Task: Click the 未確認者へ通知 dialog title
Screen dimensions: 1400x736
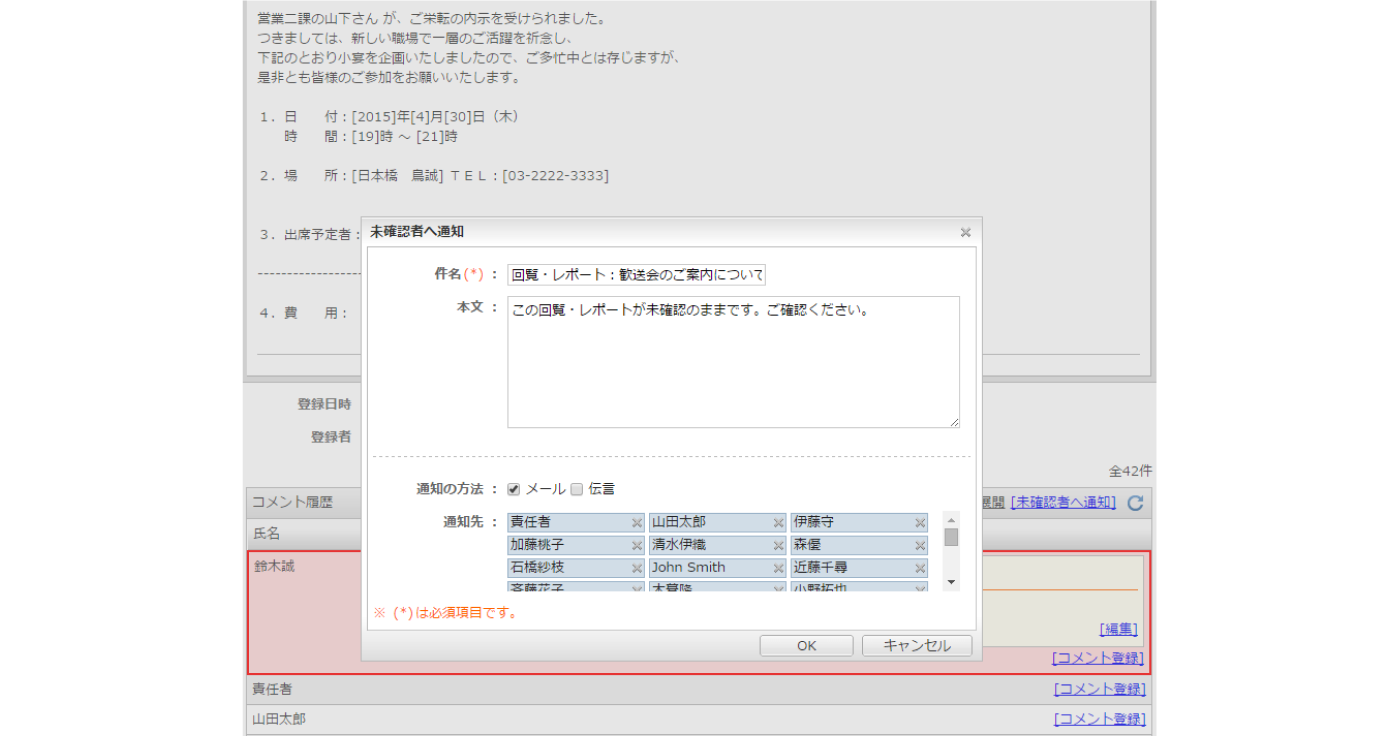Action: 417,232
